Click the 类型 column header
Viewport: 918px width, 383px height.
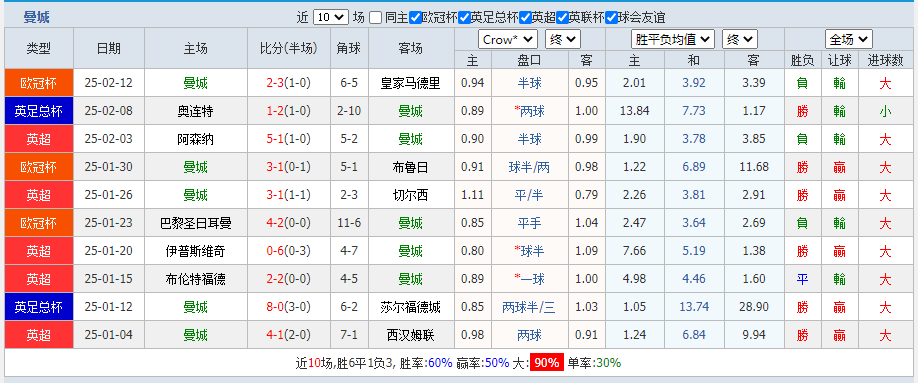(x=39, y=48)
